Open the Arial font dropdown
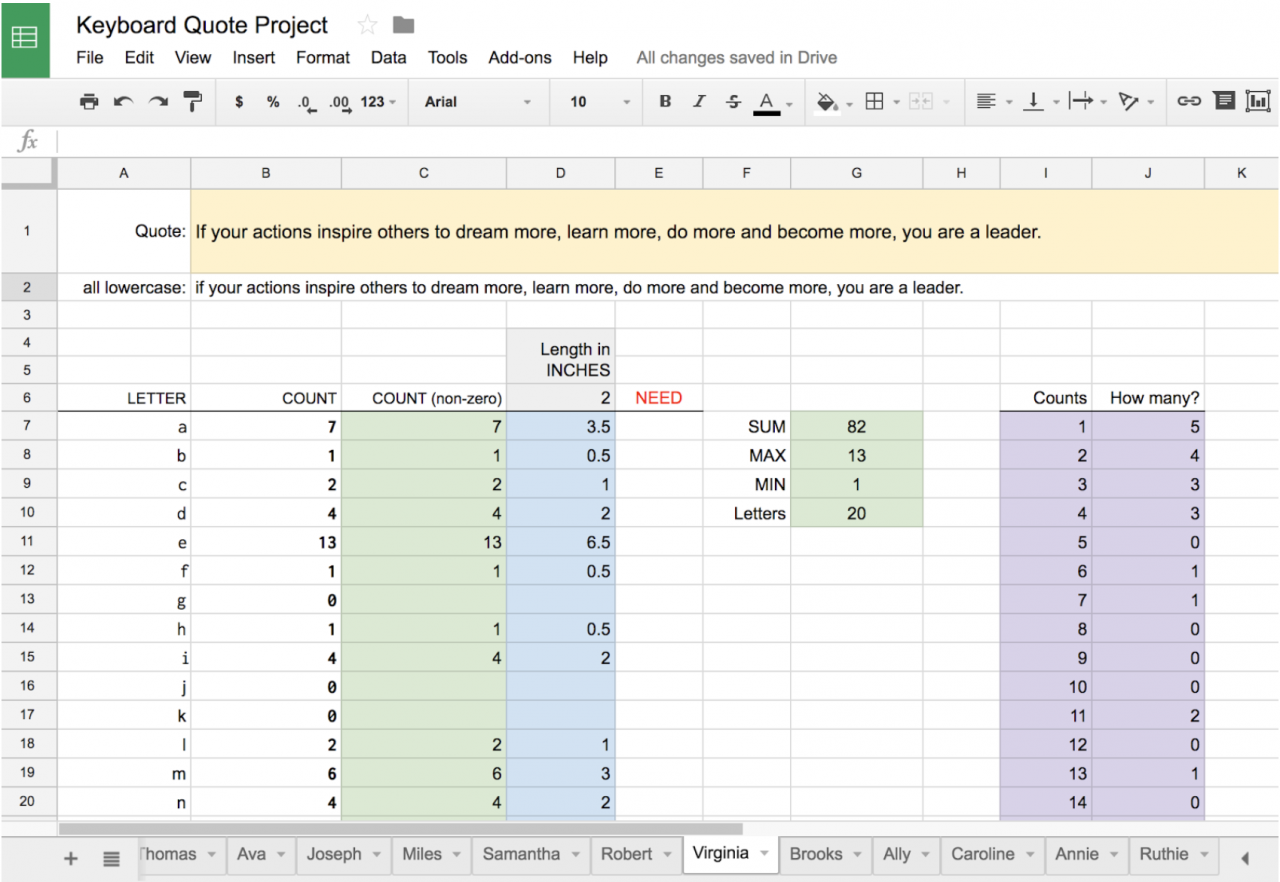 point(478,102)
